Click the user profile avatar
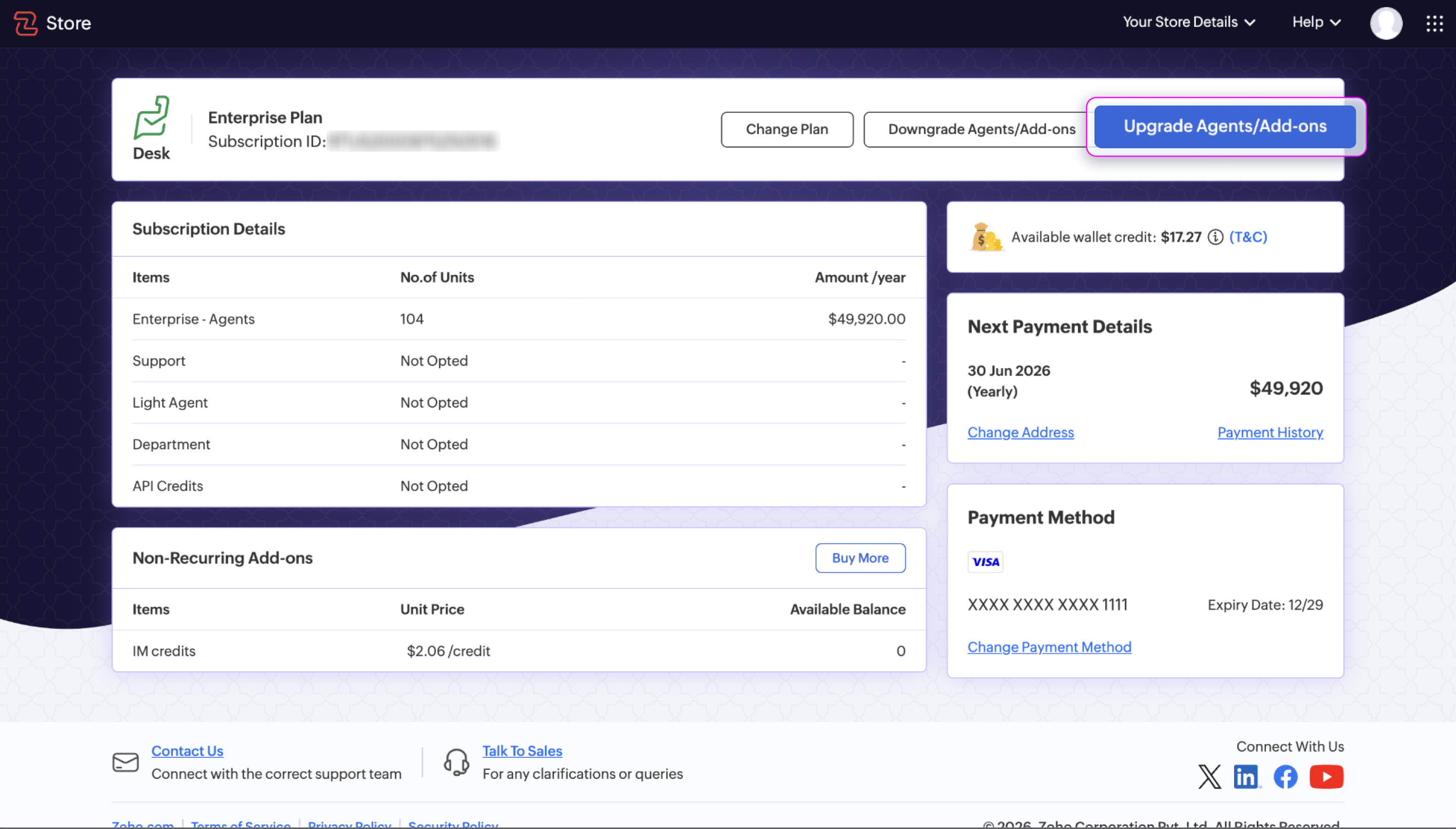 tap(1385, 23)
